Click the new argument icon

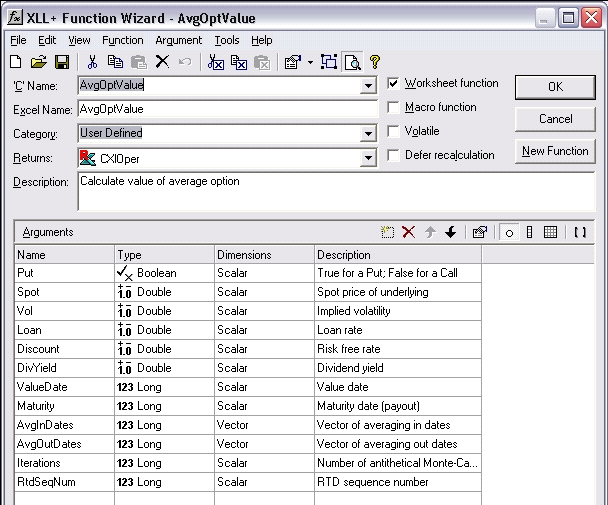click(x=387, y=232)
